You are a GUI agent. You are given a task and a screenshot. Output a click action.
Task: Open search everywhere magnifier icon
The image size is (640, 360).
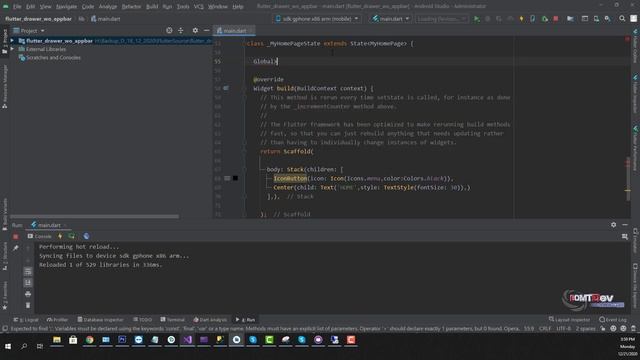tap(622, 19)
